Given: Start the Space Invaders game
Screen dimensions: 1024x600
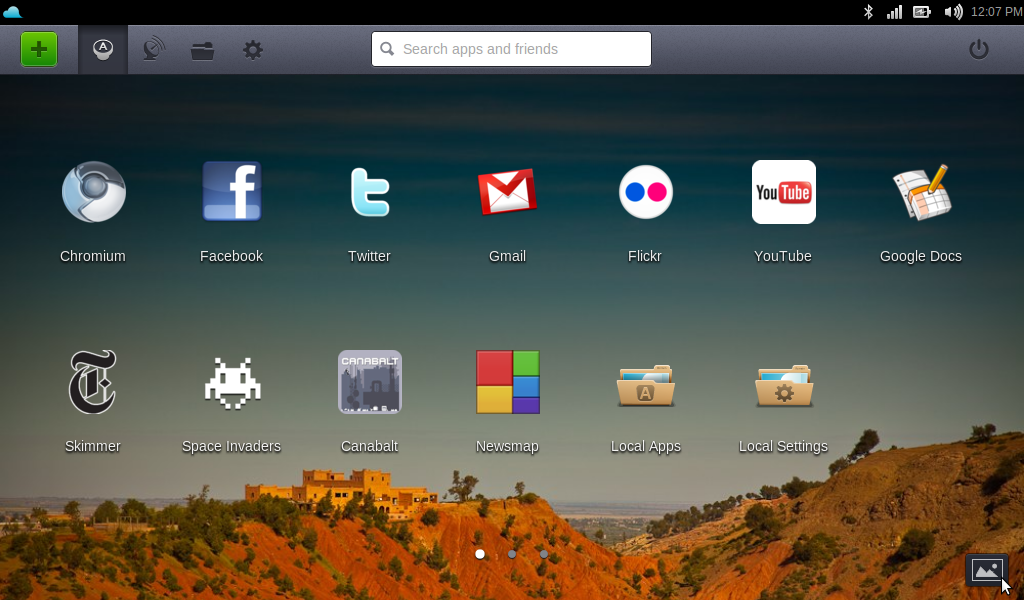Looking at the screenshot, I should [231, 382].
